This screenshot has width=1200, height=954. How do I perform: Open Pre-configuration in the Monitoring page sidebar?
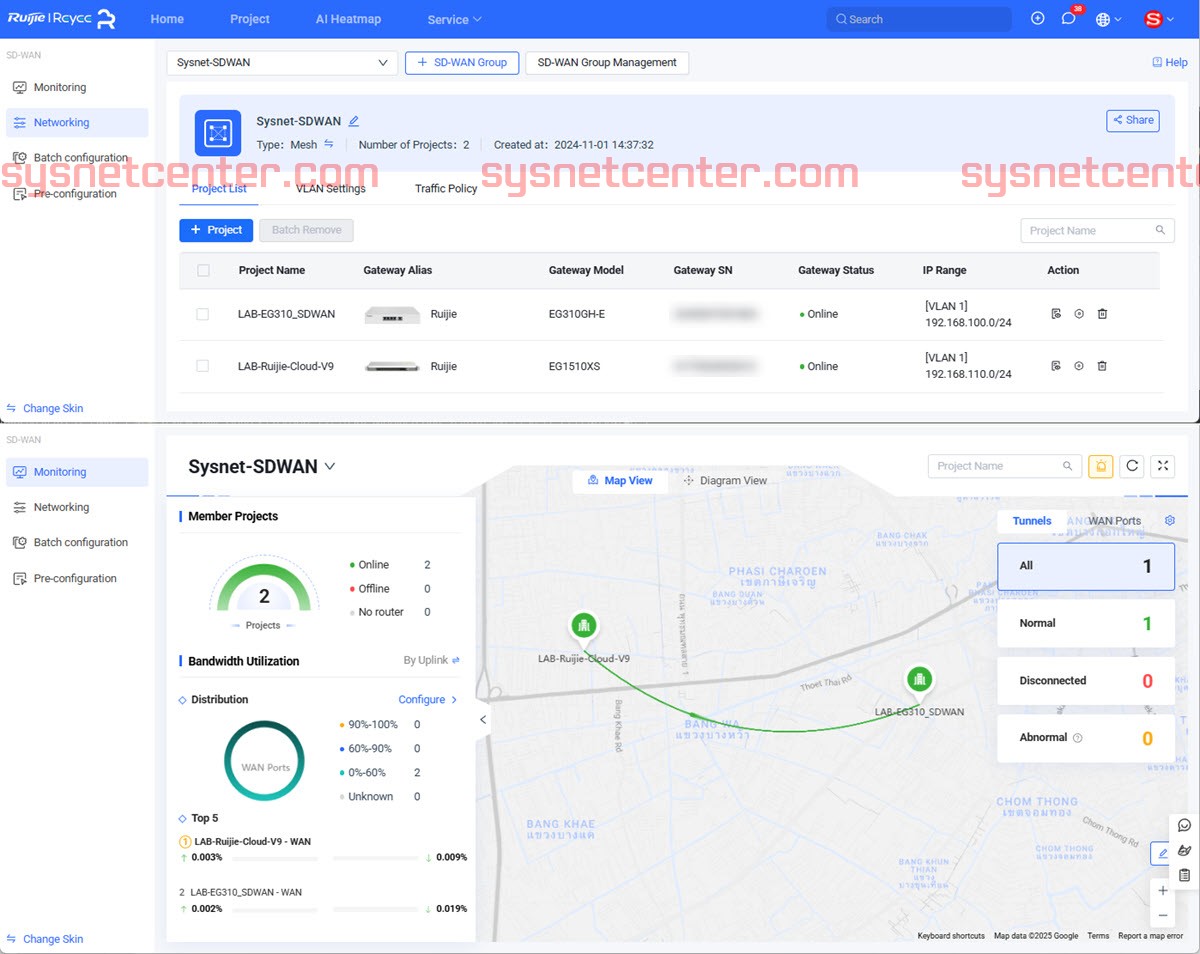pos(77,579)
